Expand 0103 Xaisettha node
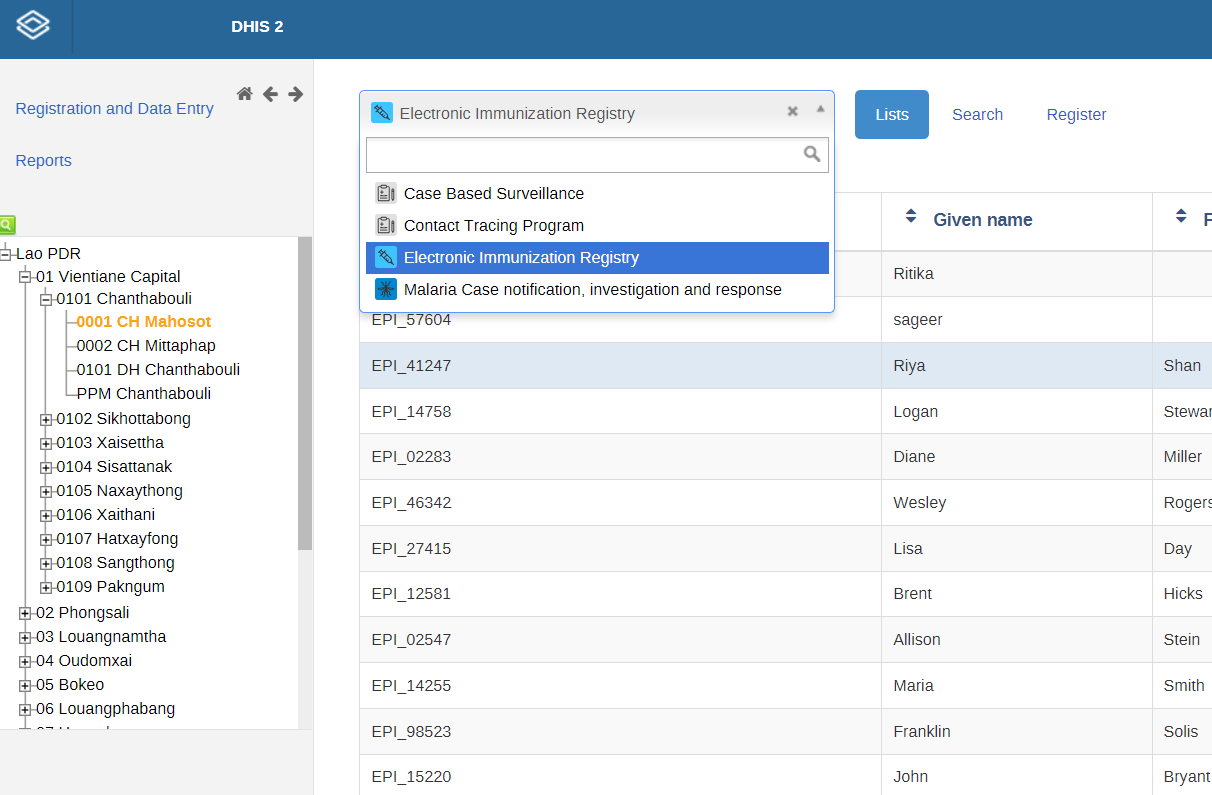The width and height of the screenshot is (1212, 795). [x=46, y=444]
